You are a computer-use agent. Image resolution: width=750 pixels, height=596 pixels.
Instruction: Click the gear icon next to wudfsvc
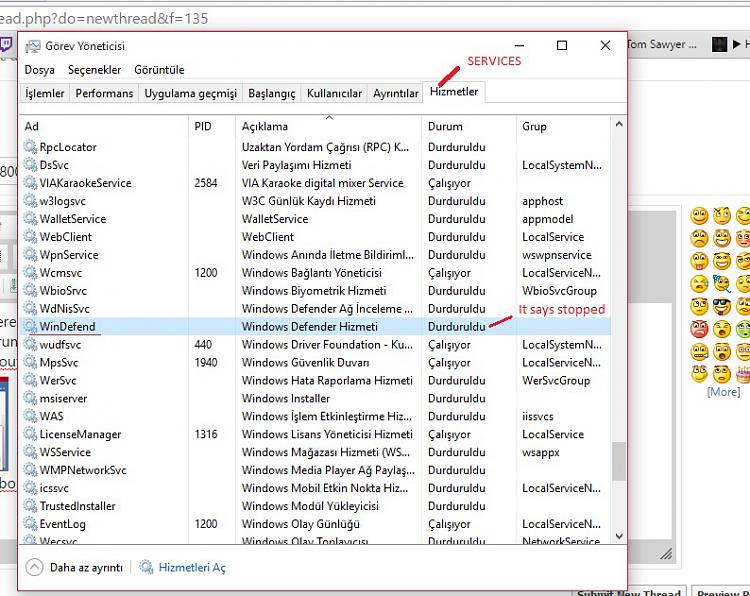(30, 344)
